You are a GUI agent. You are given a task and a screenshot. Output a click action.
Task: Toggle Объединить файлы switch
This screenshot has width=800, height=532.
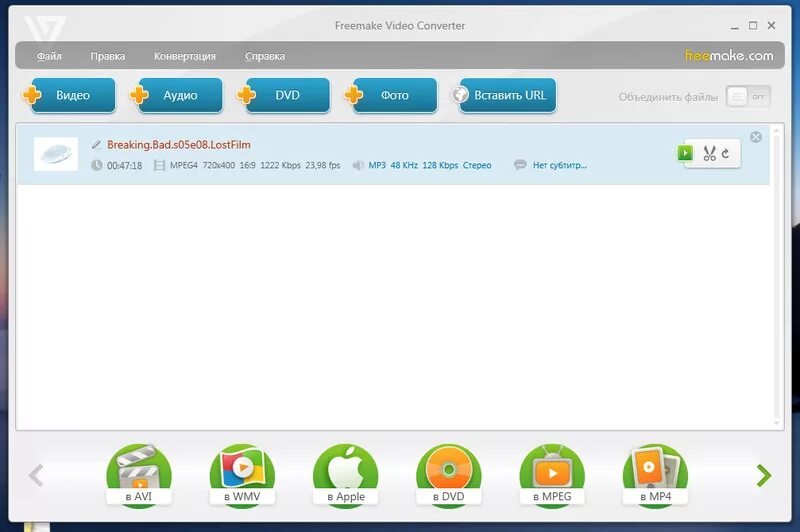[748, 96]
